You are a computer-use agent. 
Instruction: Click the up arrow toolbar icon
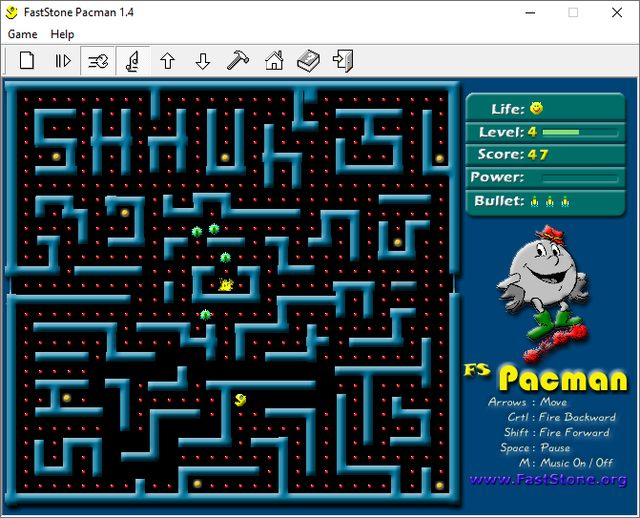tap(167, 61)
